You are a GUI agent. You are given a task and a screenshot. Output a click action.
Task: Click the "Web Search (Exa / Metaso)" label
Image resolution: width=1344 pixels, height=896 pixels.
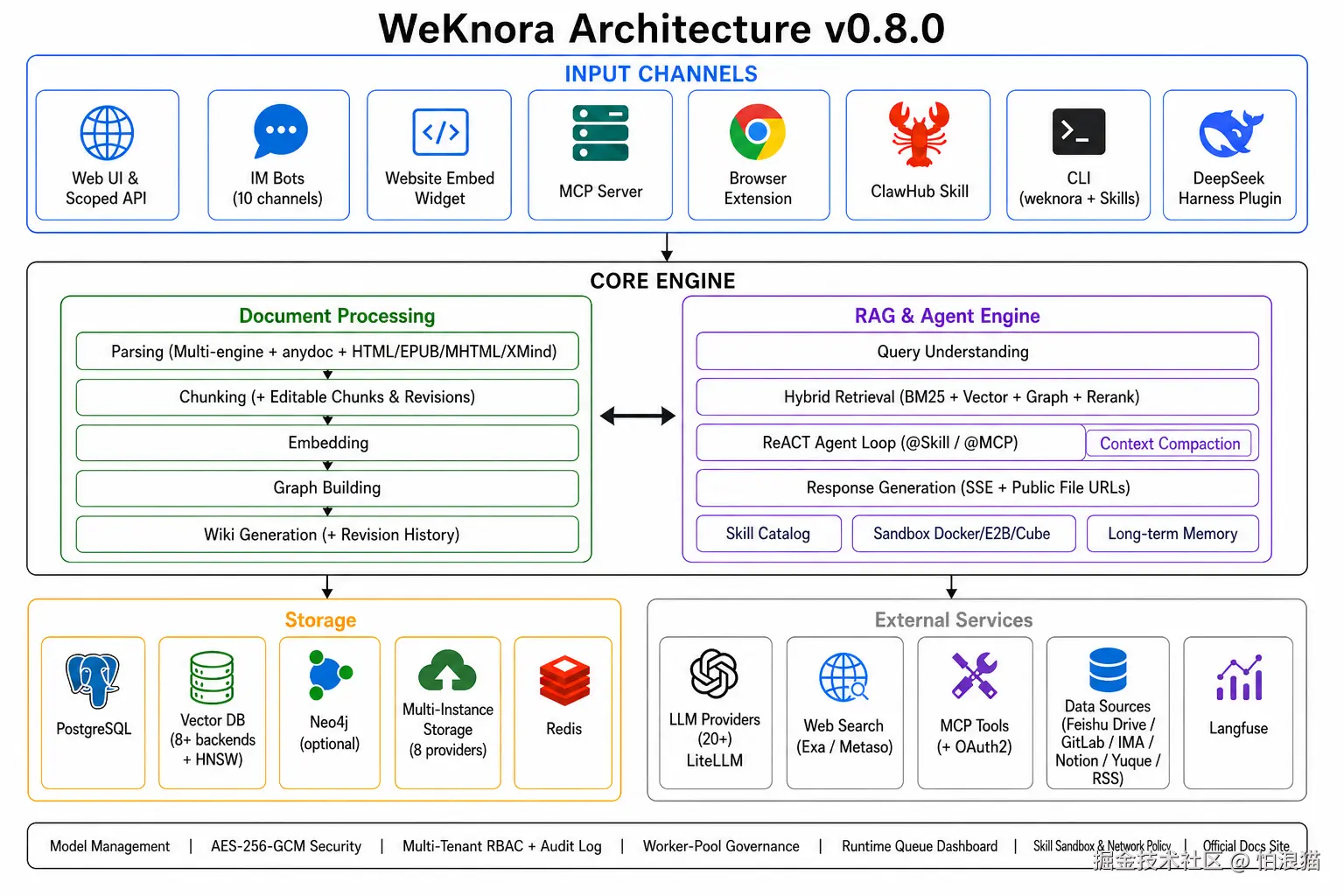coord(844,736)
